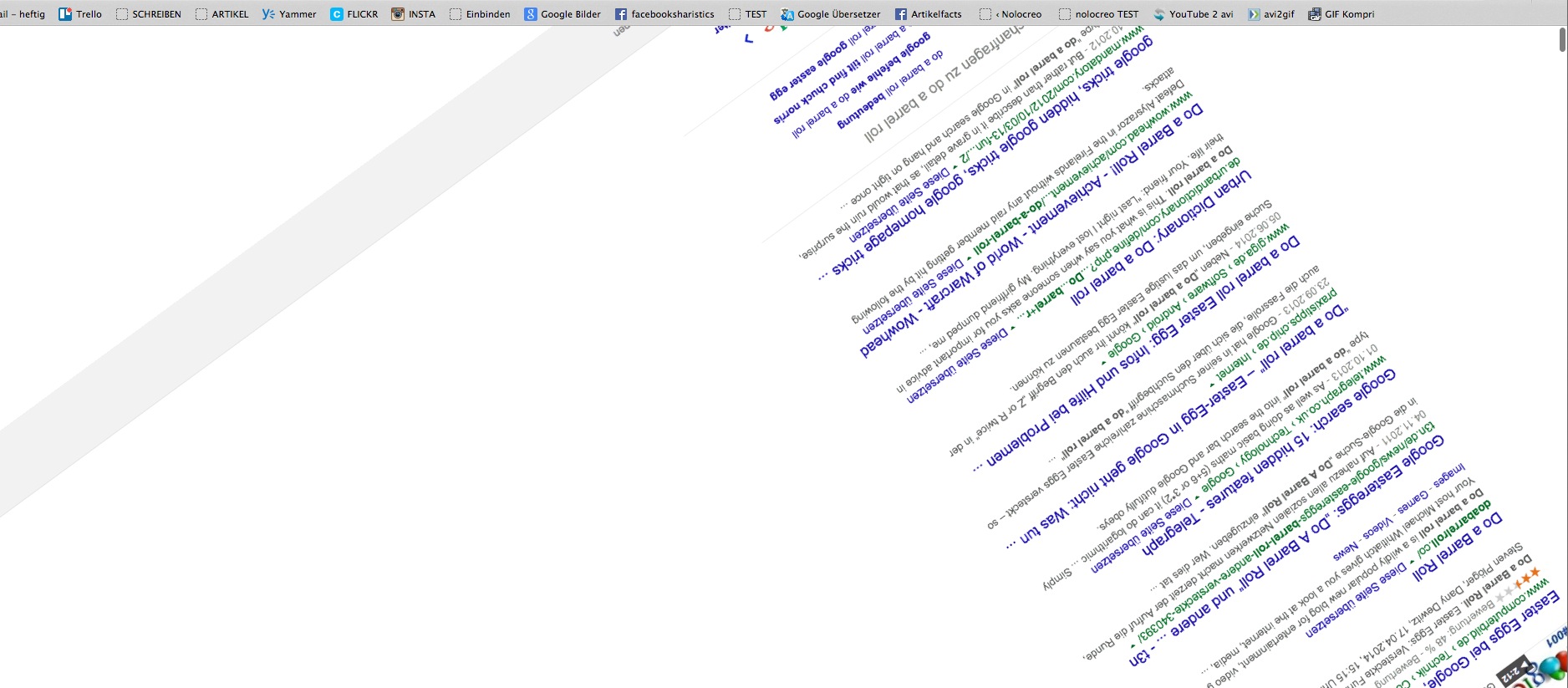Open the 'Images' sublink under doabarrelroll.co
1568x688 pixels.
(1448, 479)
